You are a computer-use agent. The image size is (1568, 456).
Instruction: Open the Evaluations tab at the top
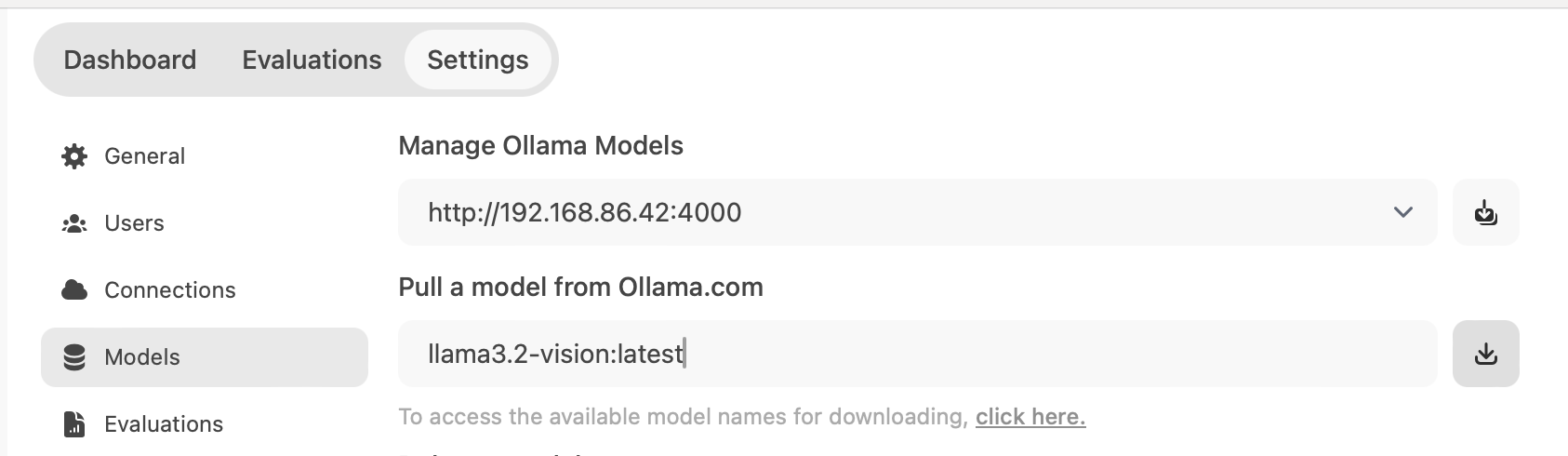[312, 60]
